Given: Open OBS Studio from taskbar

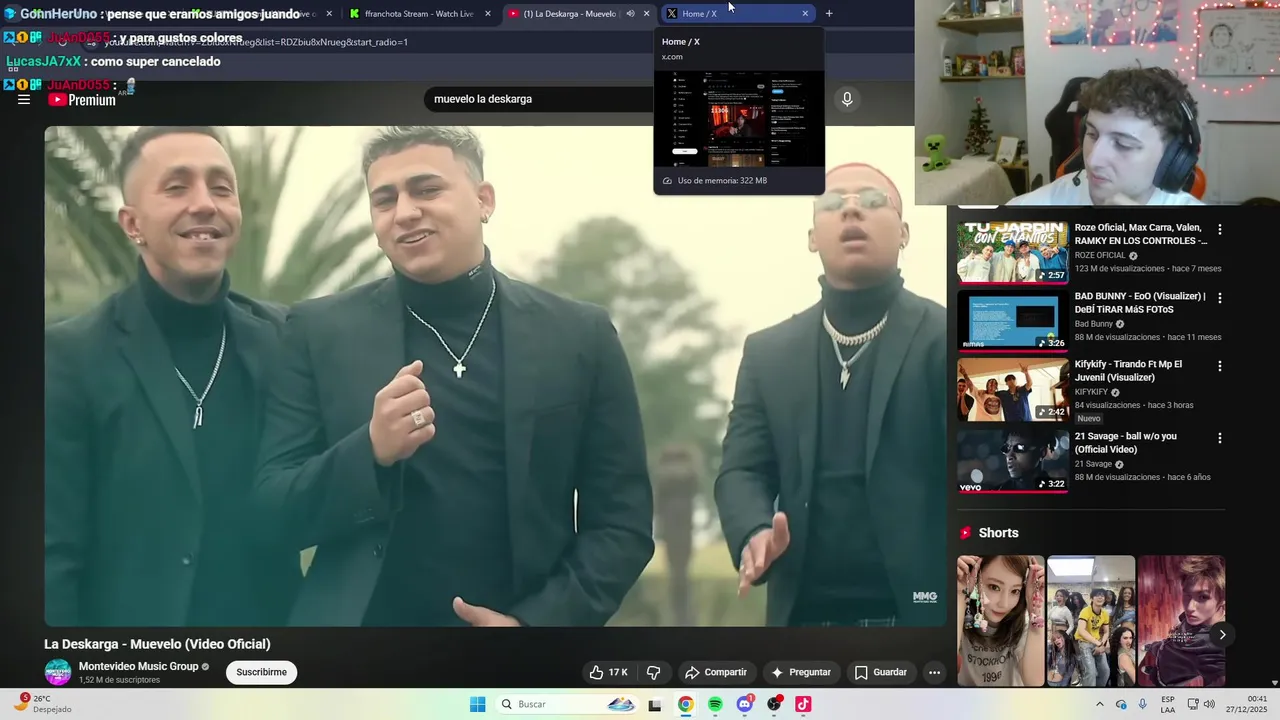Looking at the screenshot, I should [774, 704].
